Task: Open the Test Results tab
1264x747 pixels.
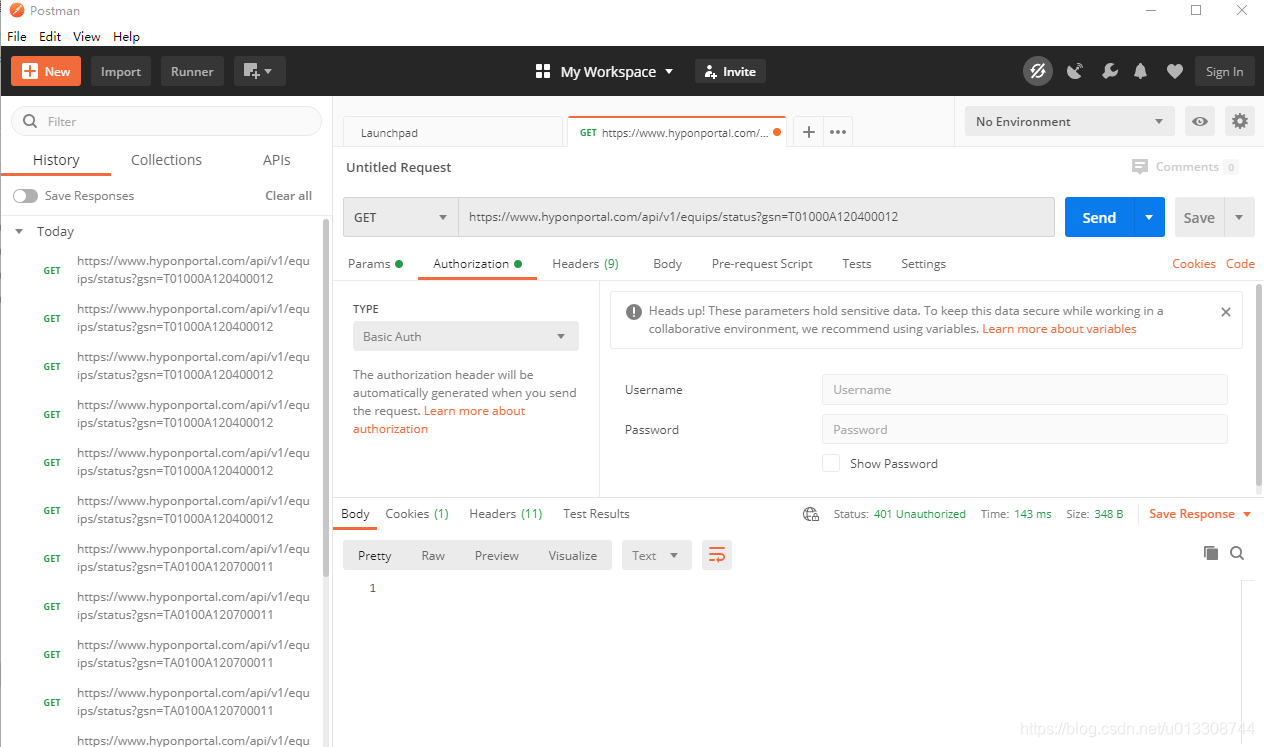Action: (596, 514)
